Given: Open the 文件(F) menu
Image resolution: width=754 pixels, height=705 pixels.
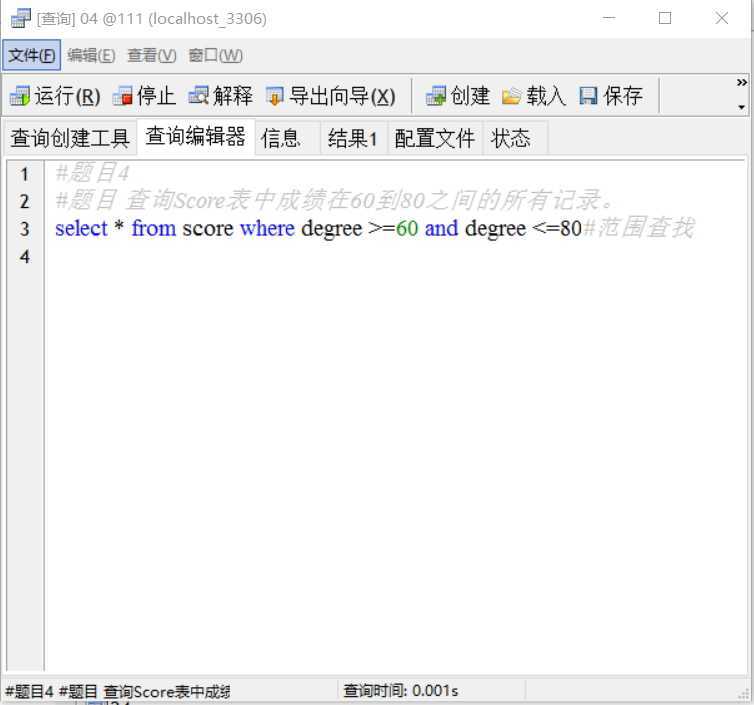Looking at the screenshot, I should (x=32, y=55).
